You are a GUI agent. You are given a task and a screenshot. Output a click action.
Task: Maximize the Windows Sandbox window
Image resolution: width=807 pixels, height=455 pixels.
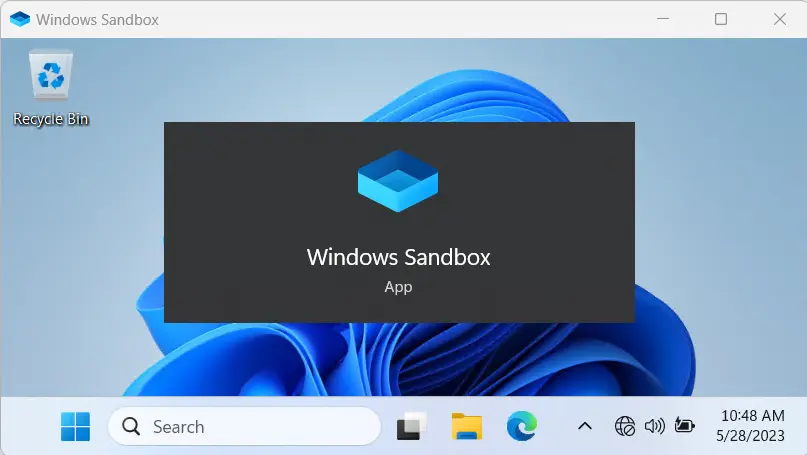point(720,19)
